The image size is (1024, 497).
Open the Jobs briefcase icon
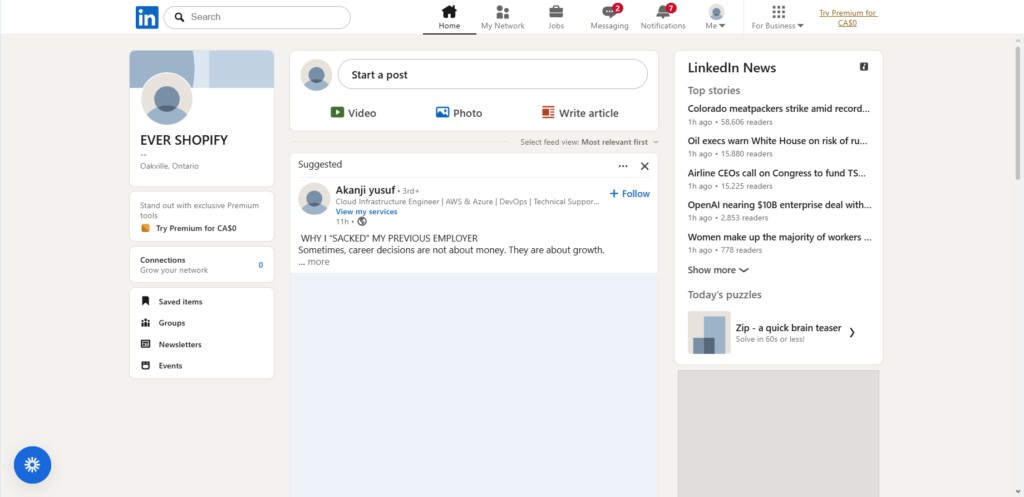tap(556, 13)
